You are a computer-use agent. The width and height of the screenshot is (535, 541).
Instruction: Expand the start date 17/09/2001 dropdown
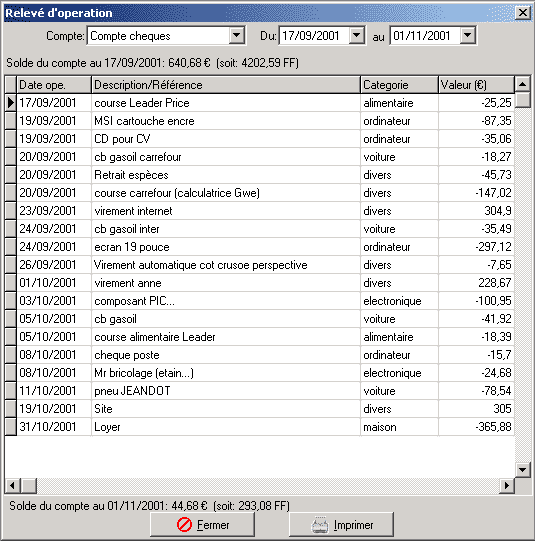[357, 36]
